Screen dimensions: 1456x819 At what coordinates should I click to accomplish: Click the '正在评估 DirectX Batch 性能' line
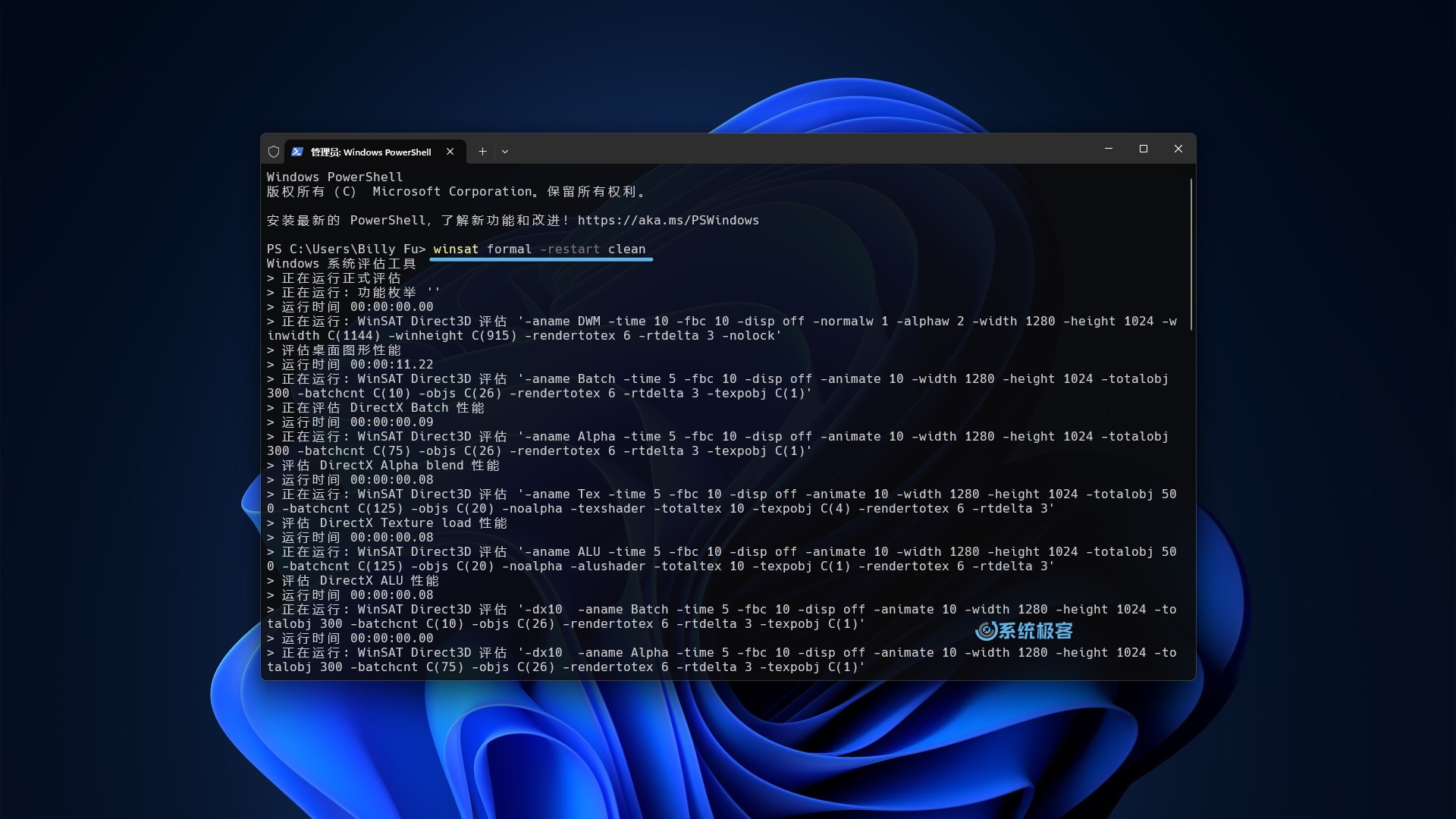[375, 408]
